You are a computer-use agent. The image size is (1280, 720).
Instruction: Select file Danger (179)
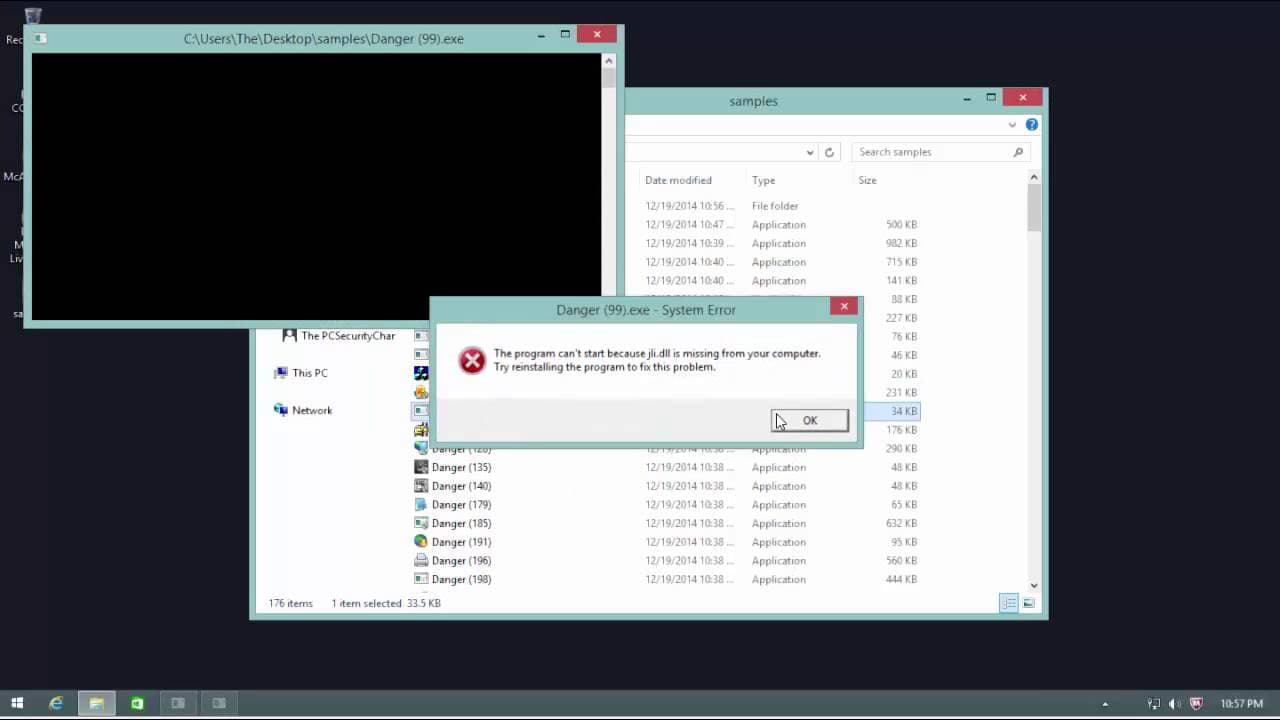coord(461,505)
